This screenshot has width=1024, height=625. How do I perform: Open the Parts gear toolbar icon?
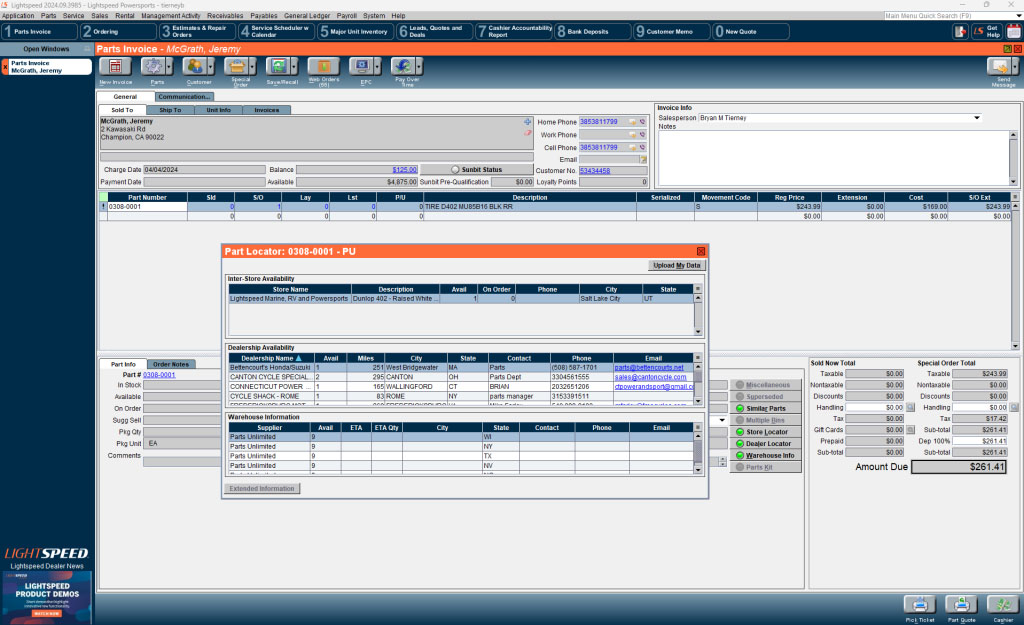[x=153, y=67]
